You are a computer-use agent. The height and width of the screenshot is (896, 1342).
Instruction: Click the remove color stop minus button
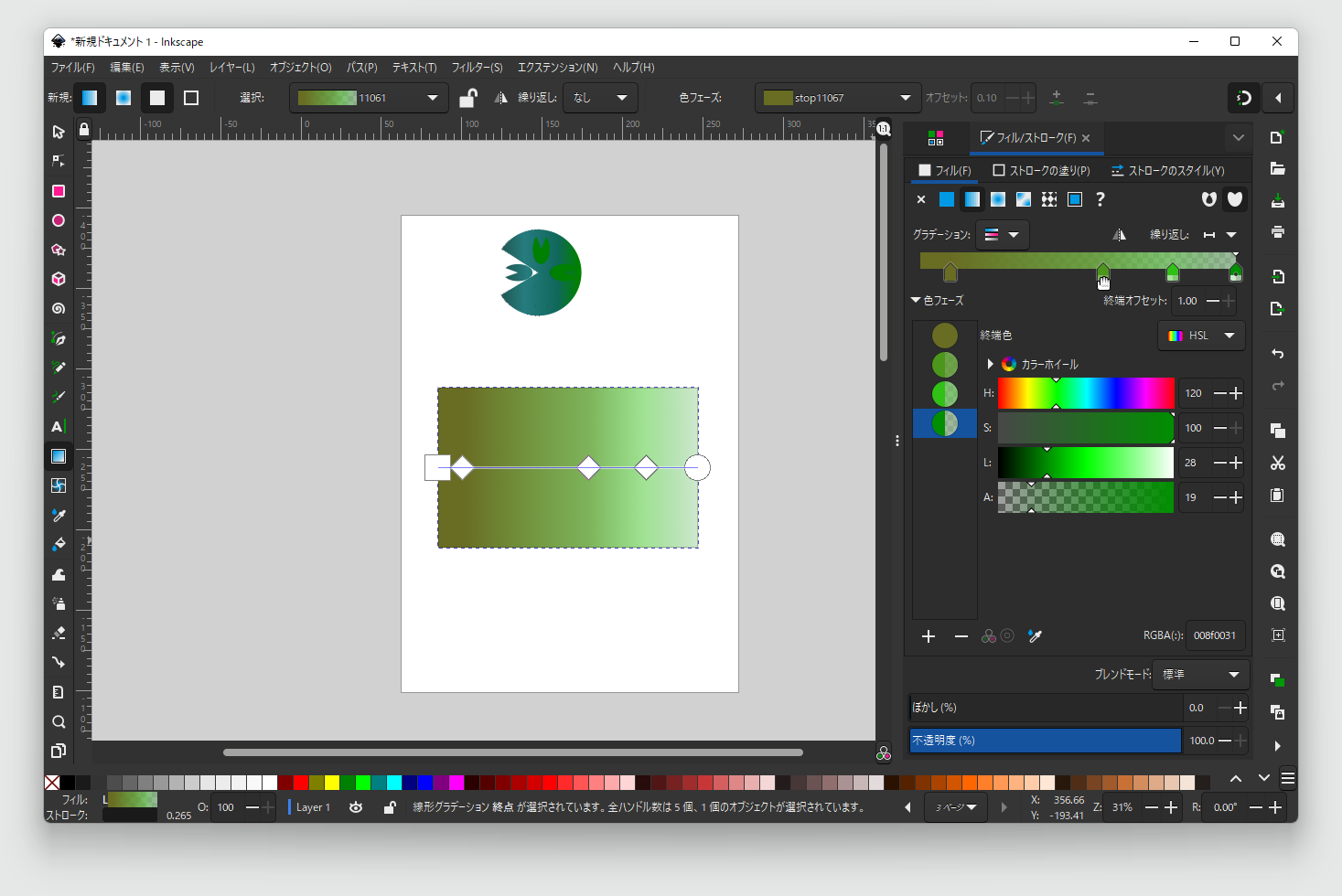(961, 636)
